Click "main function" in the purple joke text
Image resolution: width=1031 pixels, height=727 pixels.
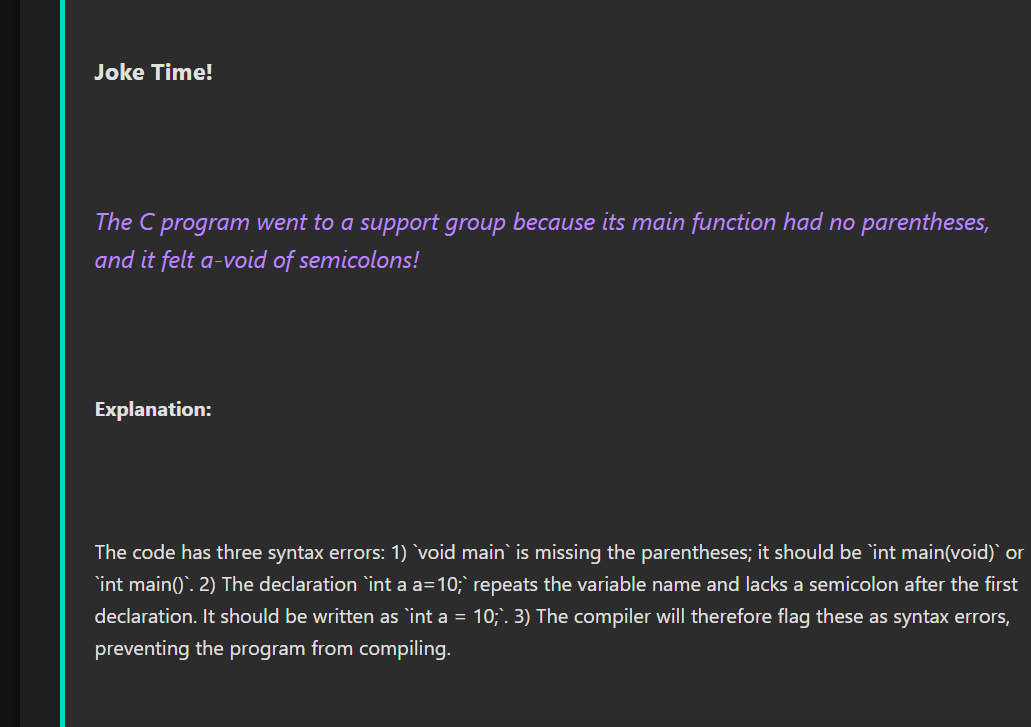click(x=704, y=222)
